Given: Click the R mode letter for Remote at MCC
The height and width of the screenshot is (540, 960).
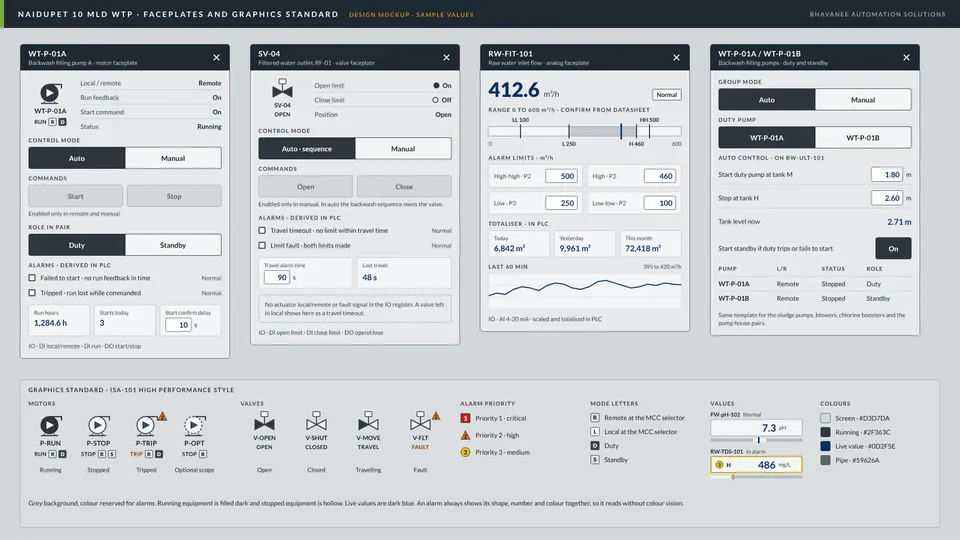Looking at the screenshot, I should pos(594,418).
